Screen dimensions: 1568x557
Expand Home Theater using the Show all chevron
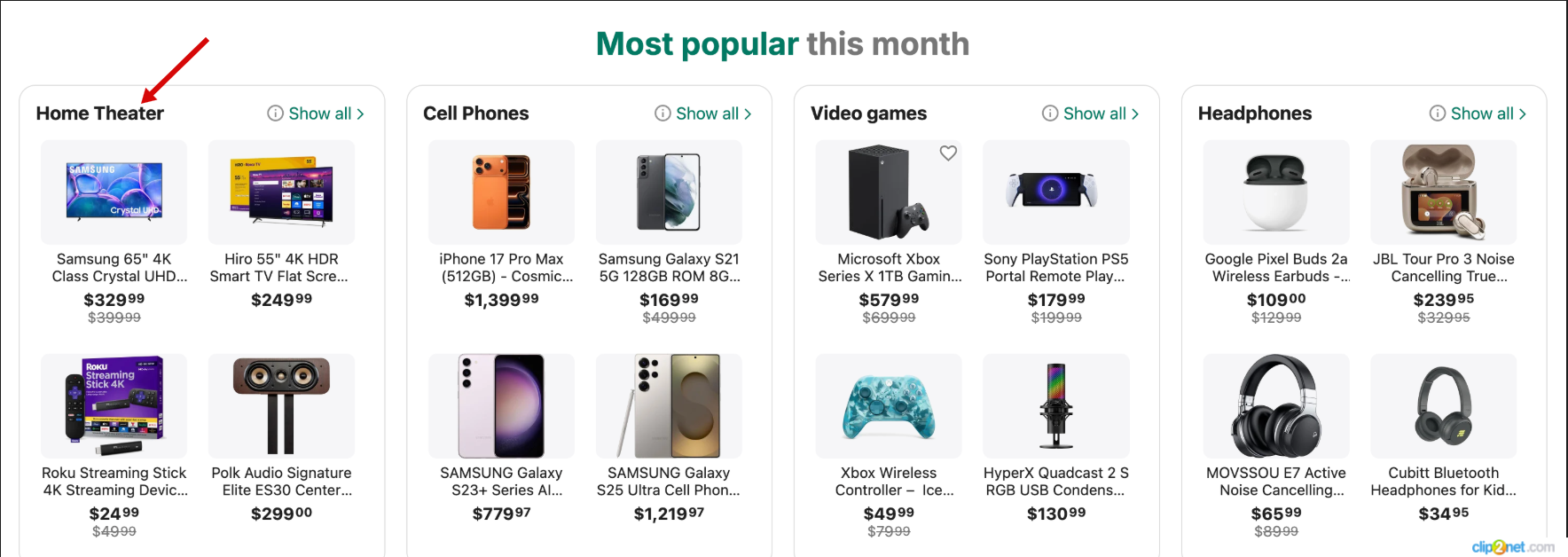click(x=361, y=114)
